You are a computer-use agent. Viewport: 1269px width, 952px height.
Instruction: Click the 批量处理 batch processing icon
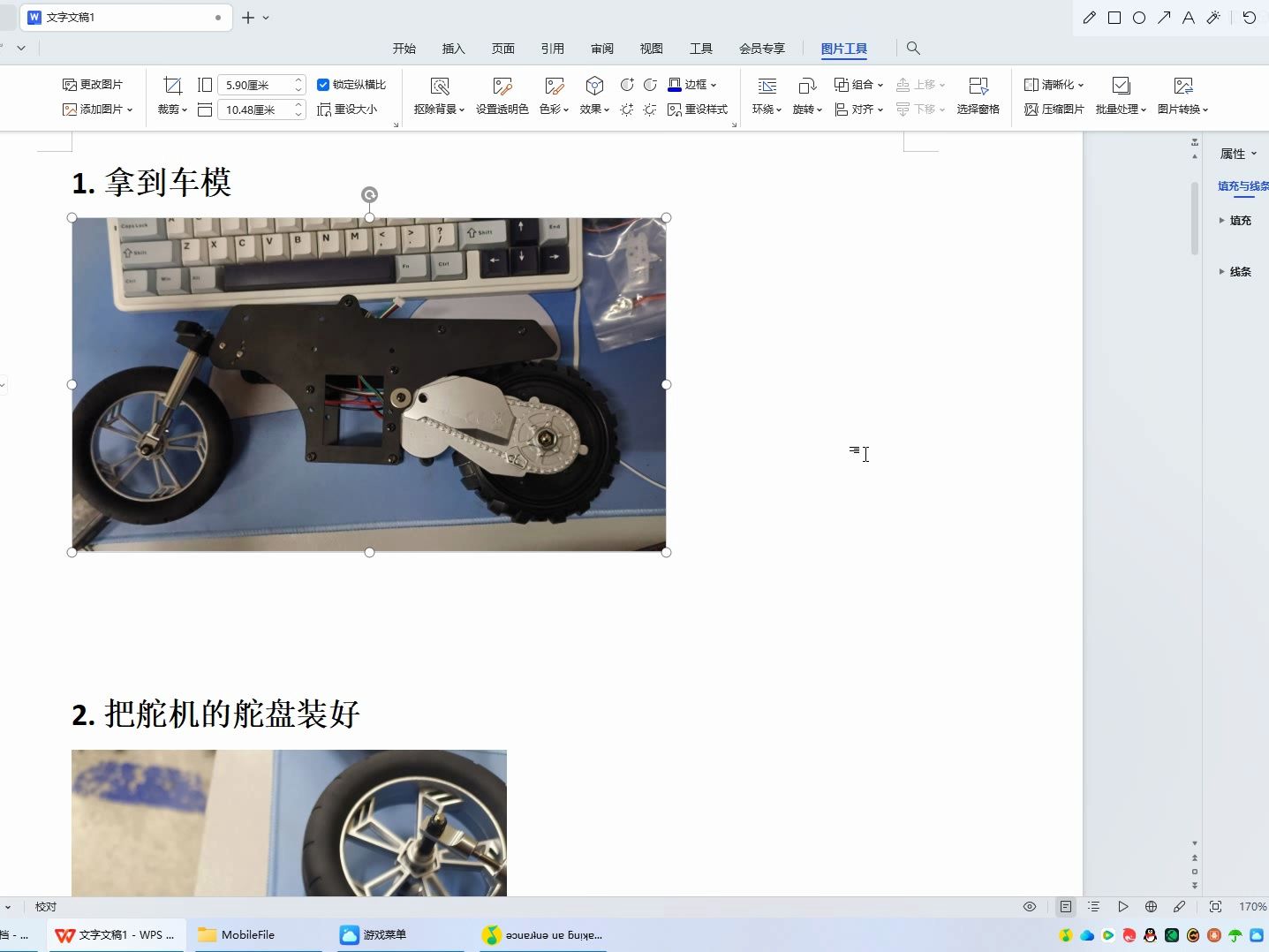pos(1121,86)
